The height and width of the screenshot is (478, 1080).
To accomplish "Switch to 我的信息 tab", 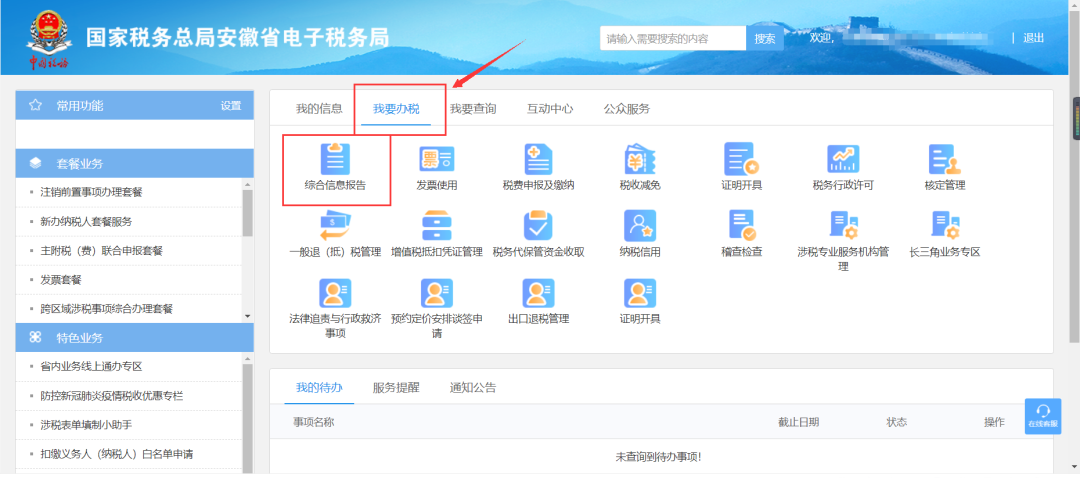I will (319, 109).
